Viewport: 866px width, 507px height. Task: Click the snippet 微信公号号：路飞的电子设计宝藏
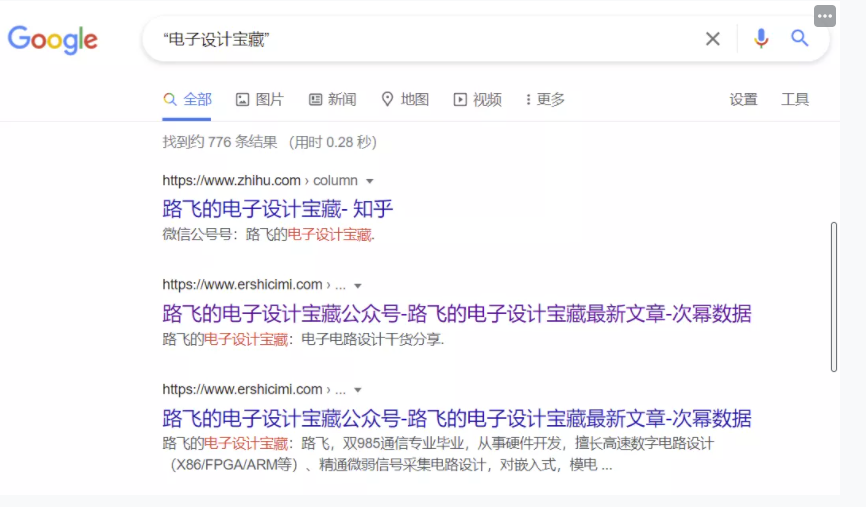point(268,235)
